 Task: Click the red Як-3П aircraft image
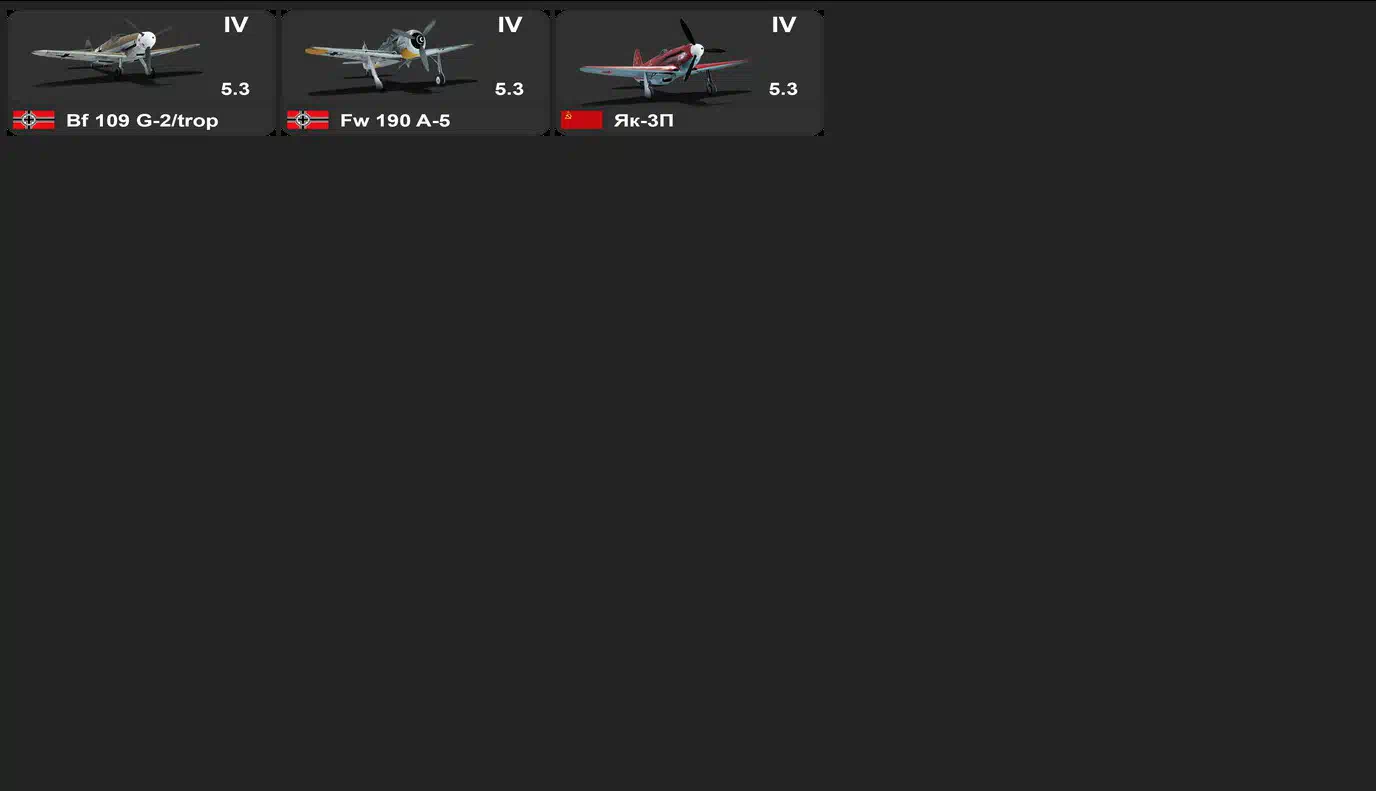coord(664,58)
